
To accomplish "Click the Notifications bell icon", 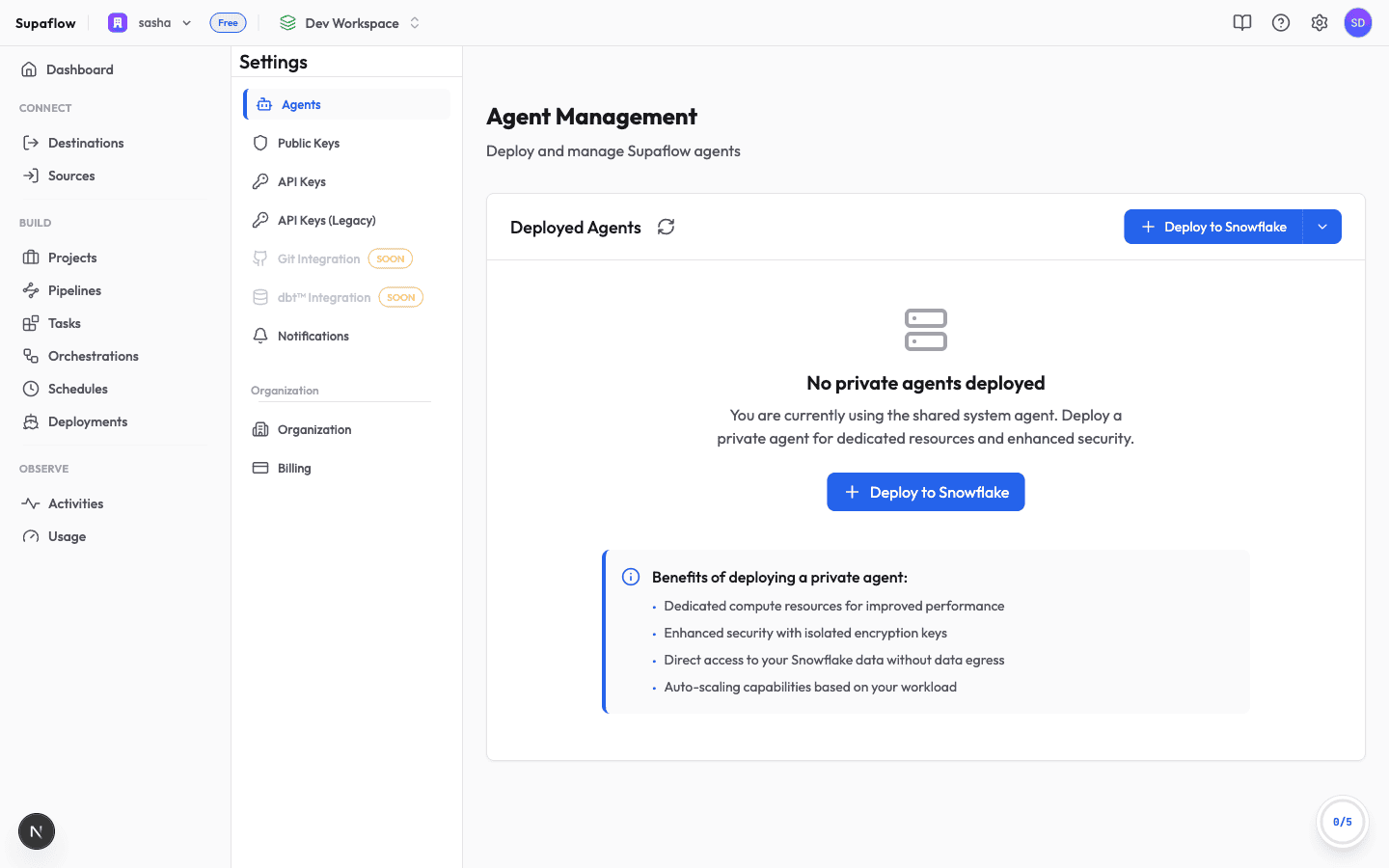I will [260, 336].
